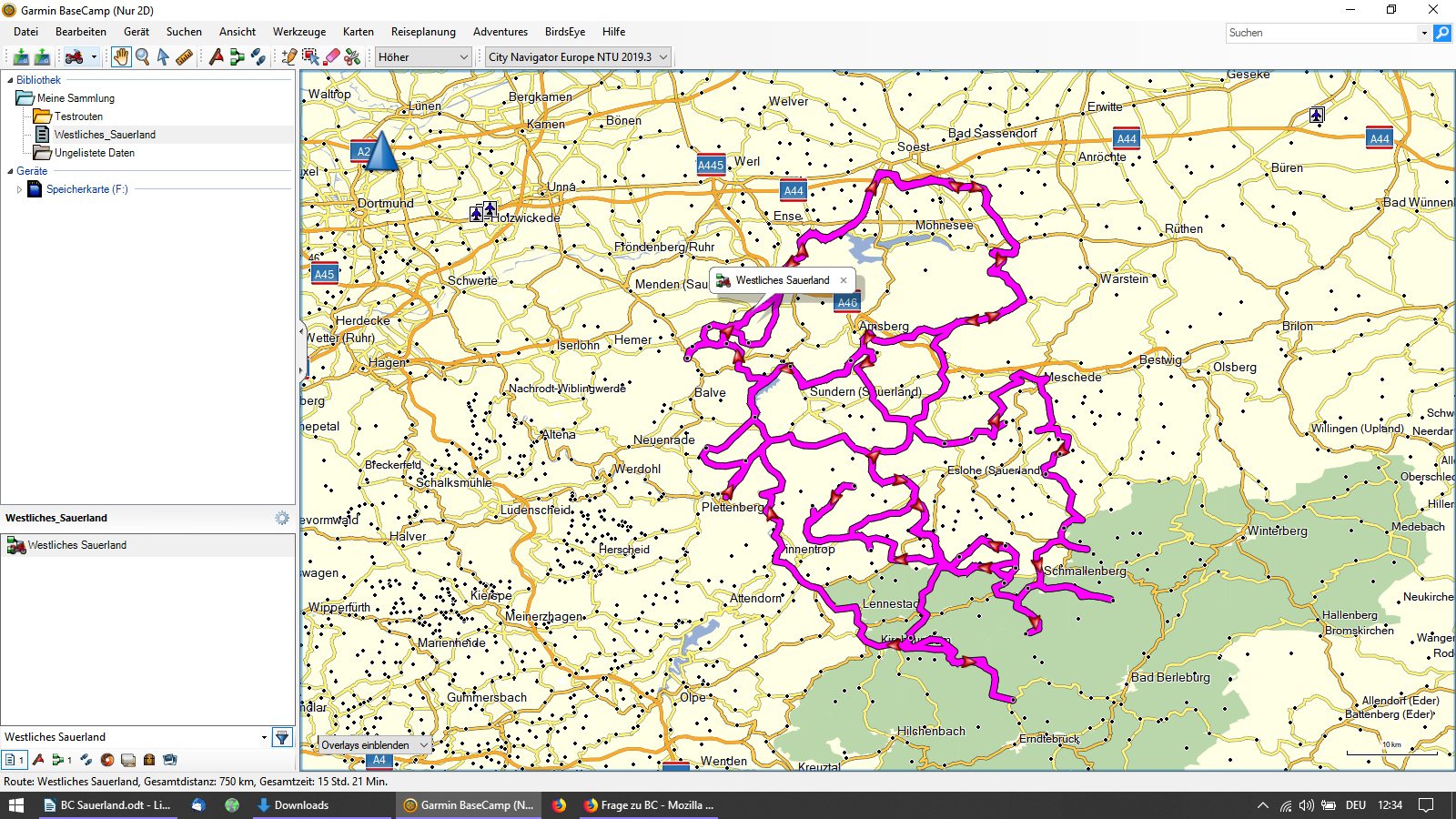Open Windows Start menu
The height and width of the screenshot is (819, 1456).
click(x=16, y=805)
